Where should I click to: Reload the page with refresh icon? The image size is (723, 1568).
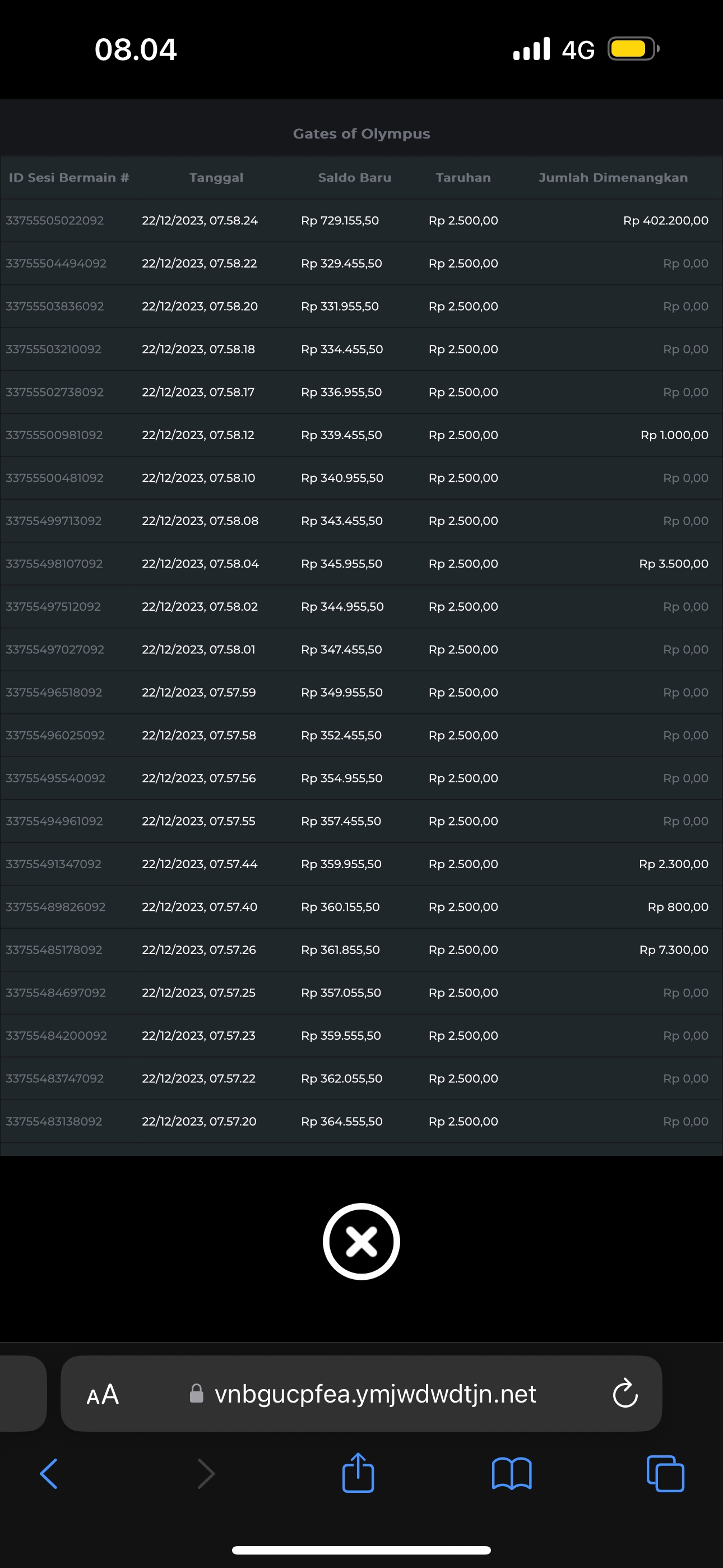click(624, 1393)
